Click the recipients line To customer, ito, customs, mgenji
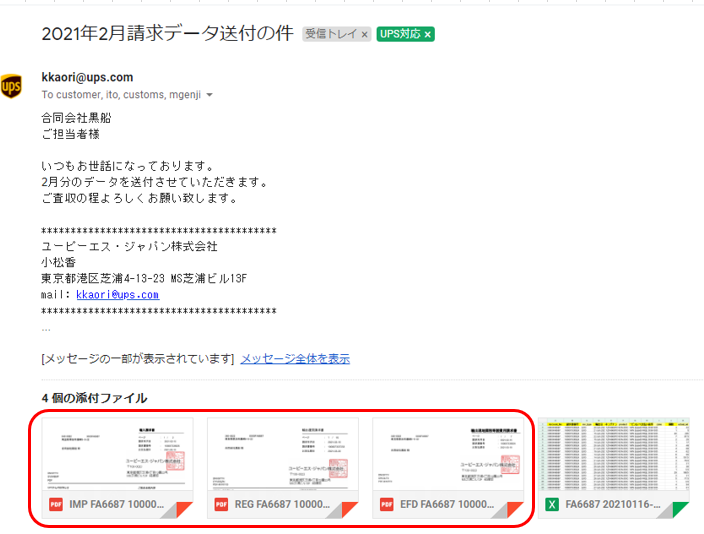Viewport: 704px width, 534px height. pyautogui.click(x=121, y=95)
